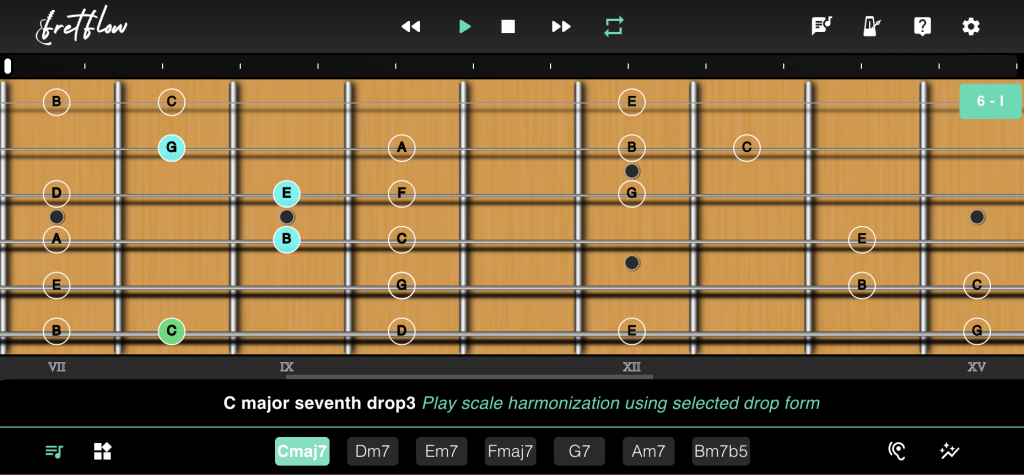Select the Cmaj7 chord tab

click(302, 451)
